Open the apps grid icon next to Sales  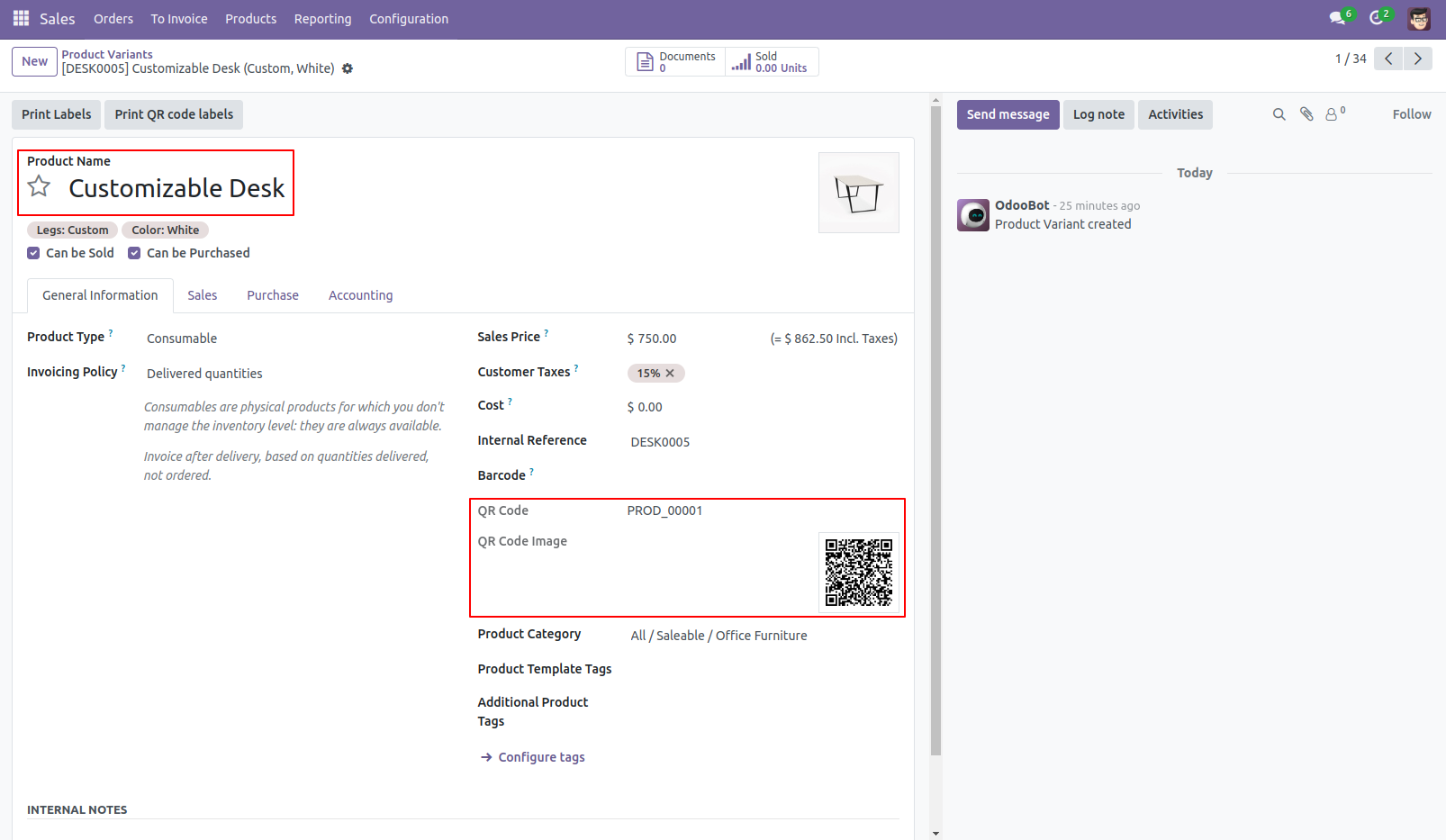pos(20,18)
